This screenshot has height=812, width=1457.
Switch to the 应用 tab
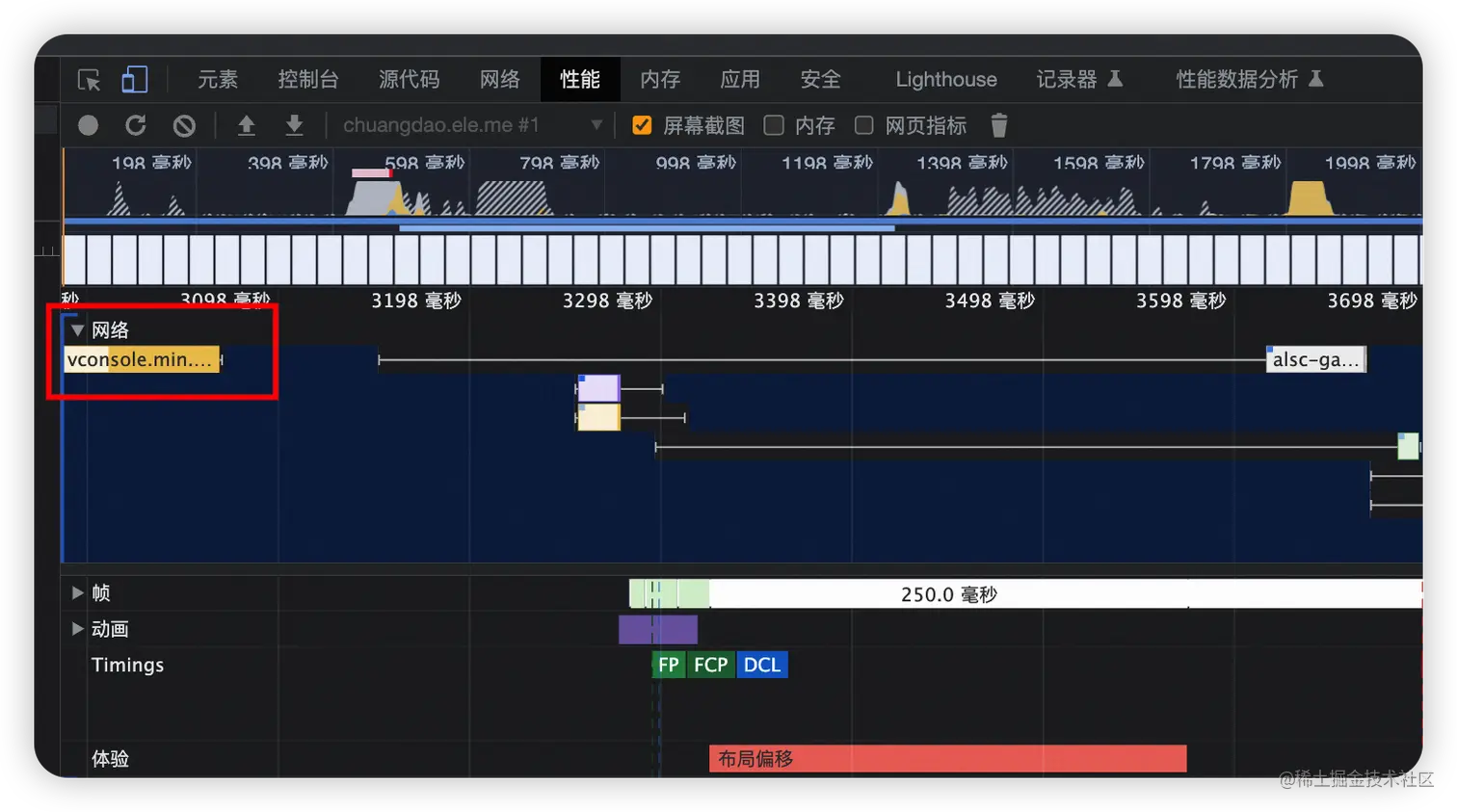coord(740,79)
